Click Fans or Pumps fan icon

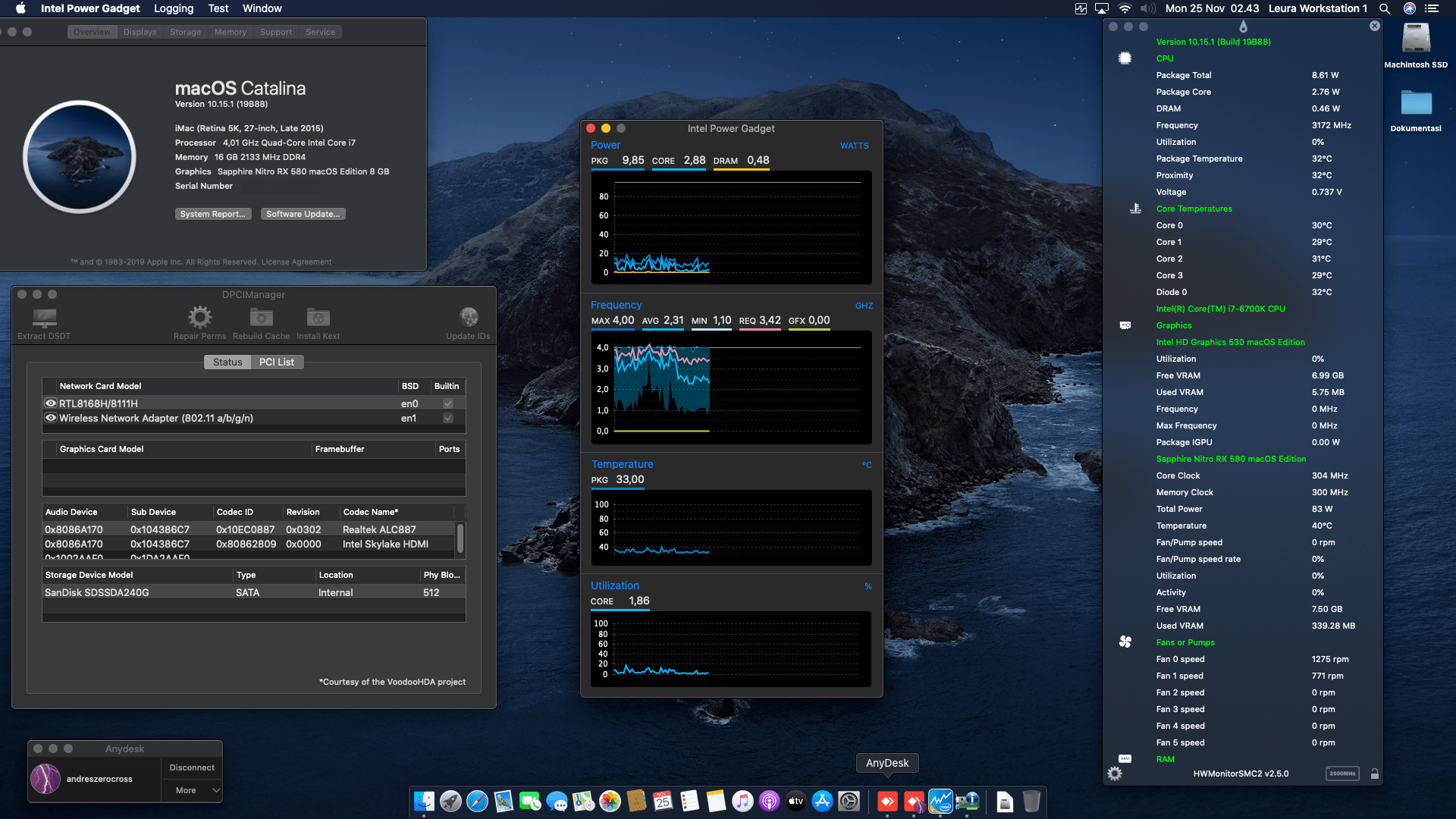tap(1125, 642)
